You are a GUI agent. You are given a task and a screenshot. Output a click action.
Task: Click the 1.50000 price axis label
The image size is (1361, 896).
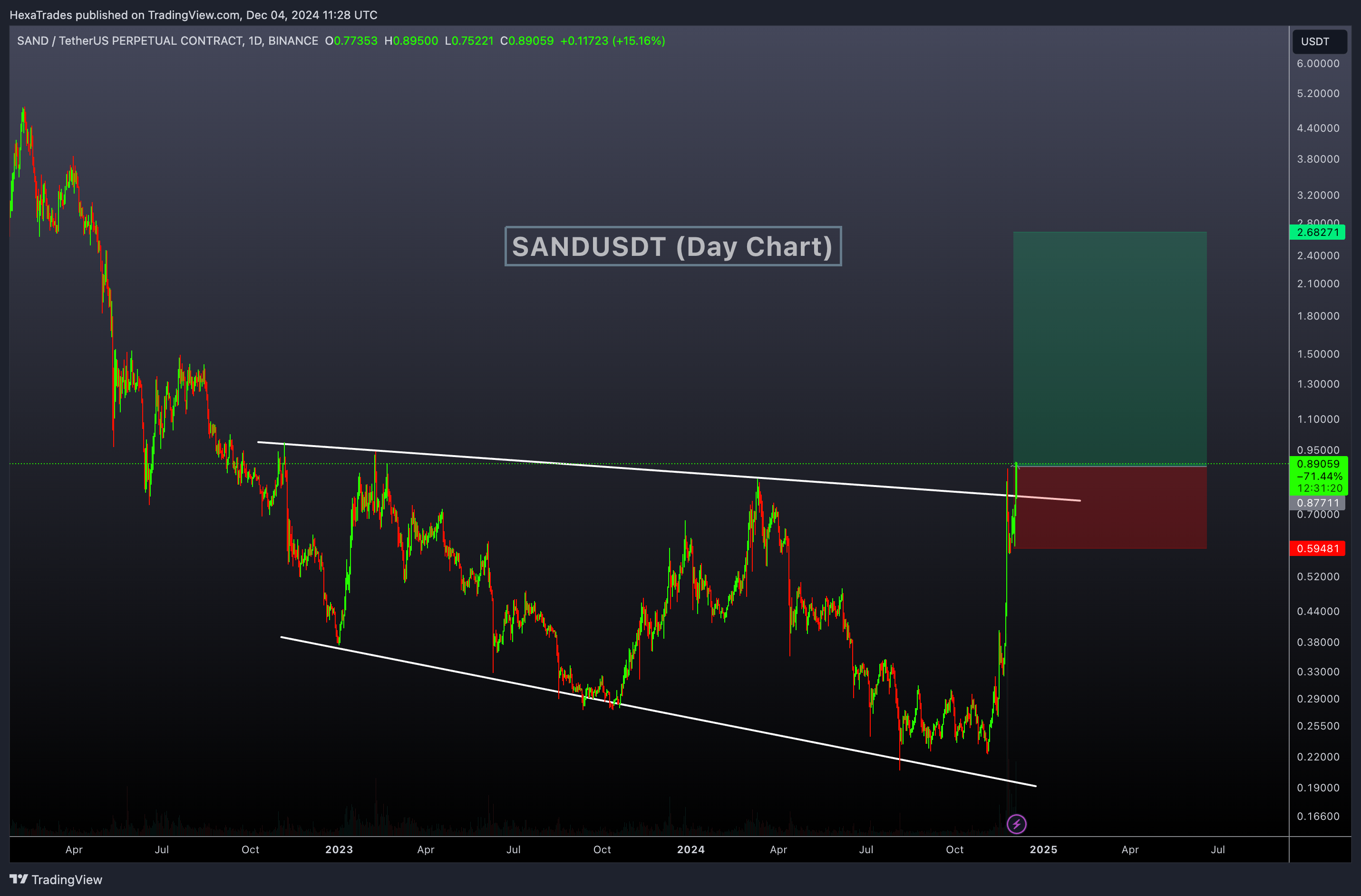pyautogui.click(x=1318, y=354)
